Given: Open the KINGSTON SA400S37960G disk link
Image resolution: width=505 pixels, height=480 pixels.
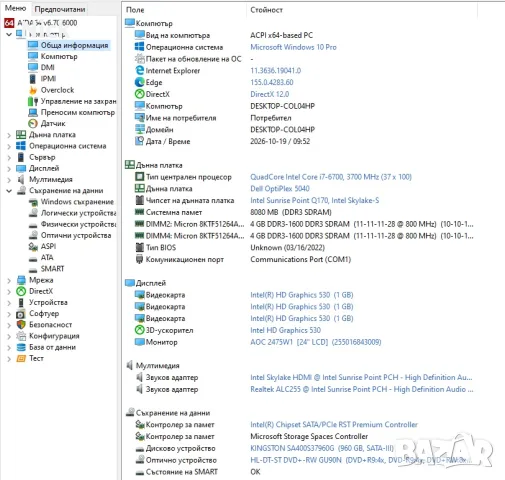Looking at the screenshot, I should pos(322,448).
